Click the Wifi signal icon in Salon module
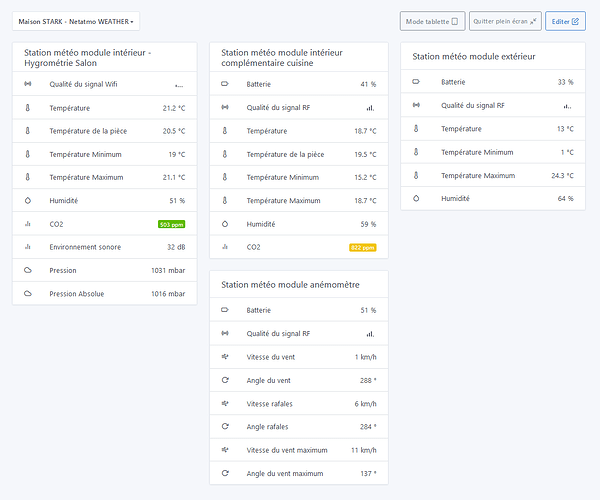This screenshot has height=500, width=600. pyautogui.click(x=28, y=84)
